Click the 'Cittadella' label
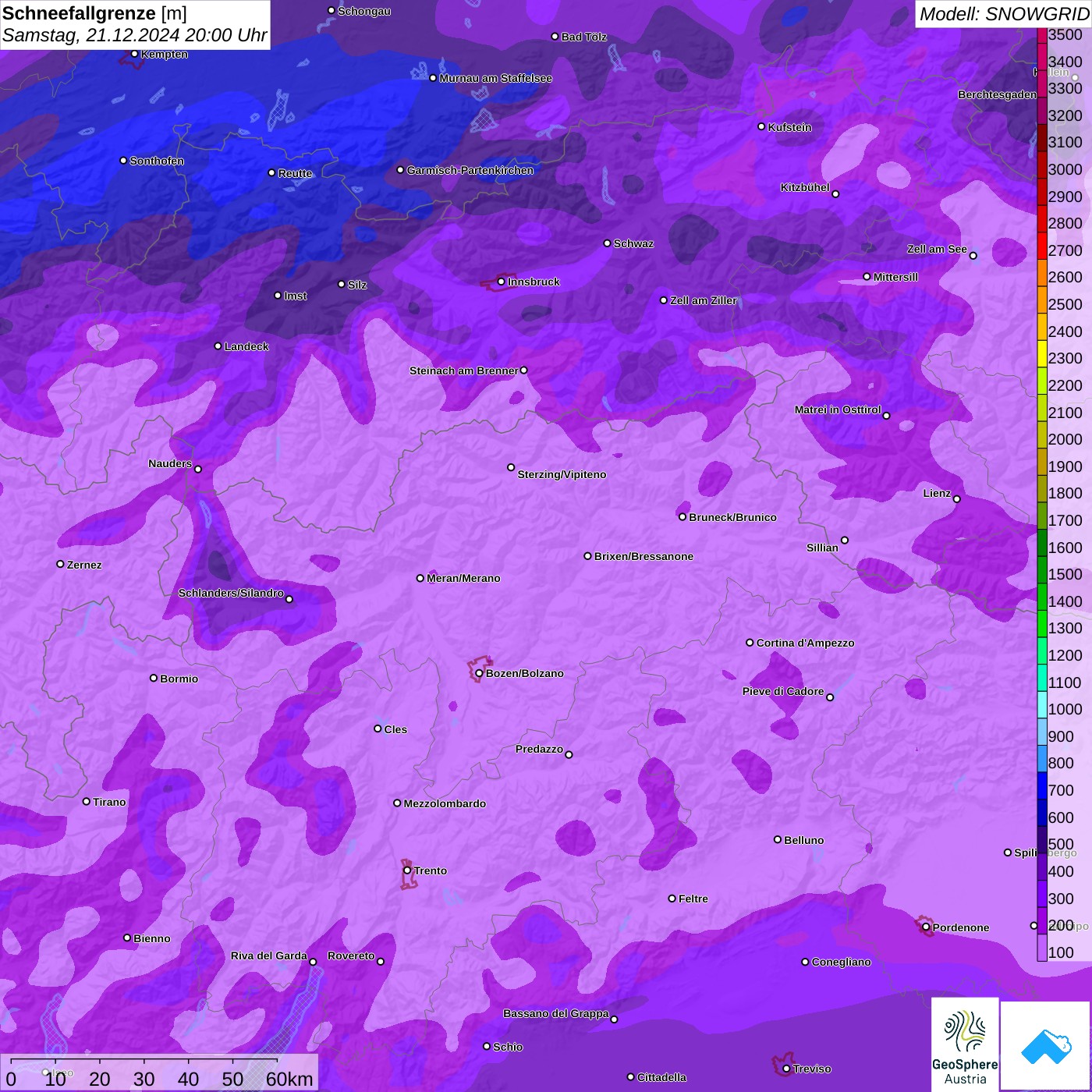 pyautogui.click(x=661, y=1077)
